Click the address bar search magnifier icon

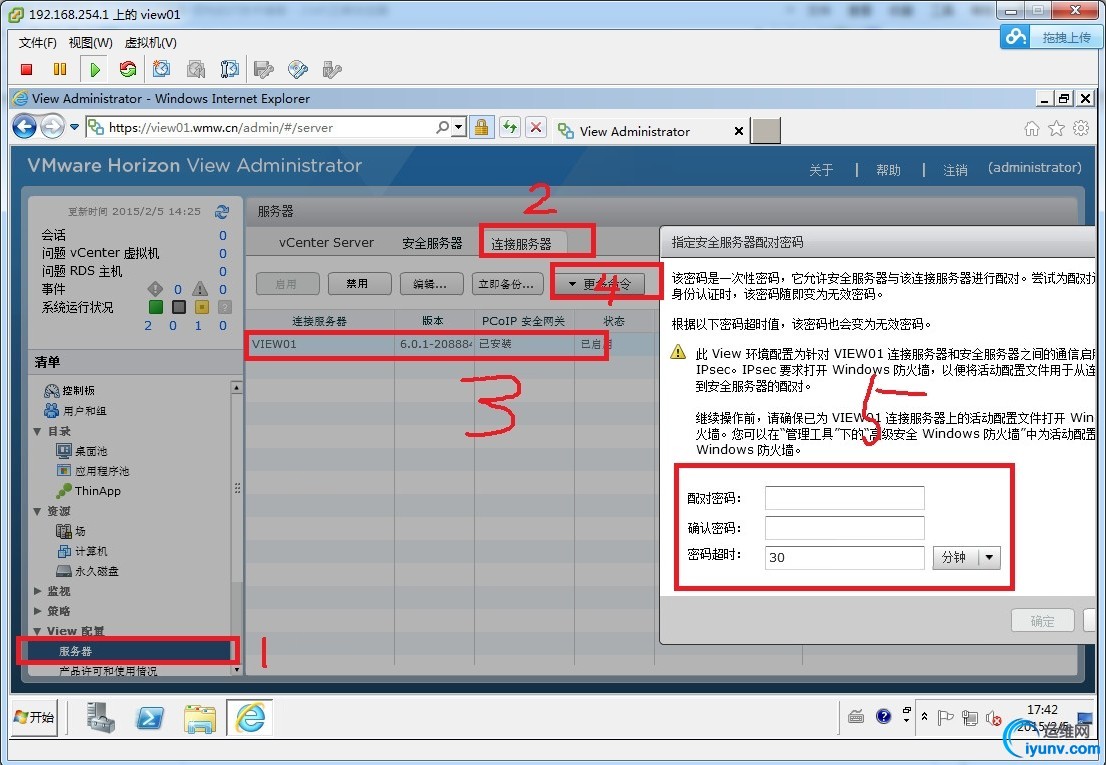point(442,127)
